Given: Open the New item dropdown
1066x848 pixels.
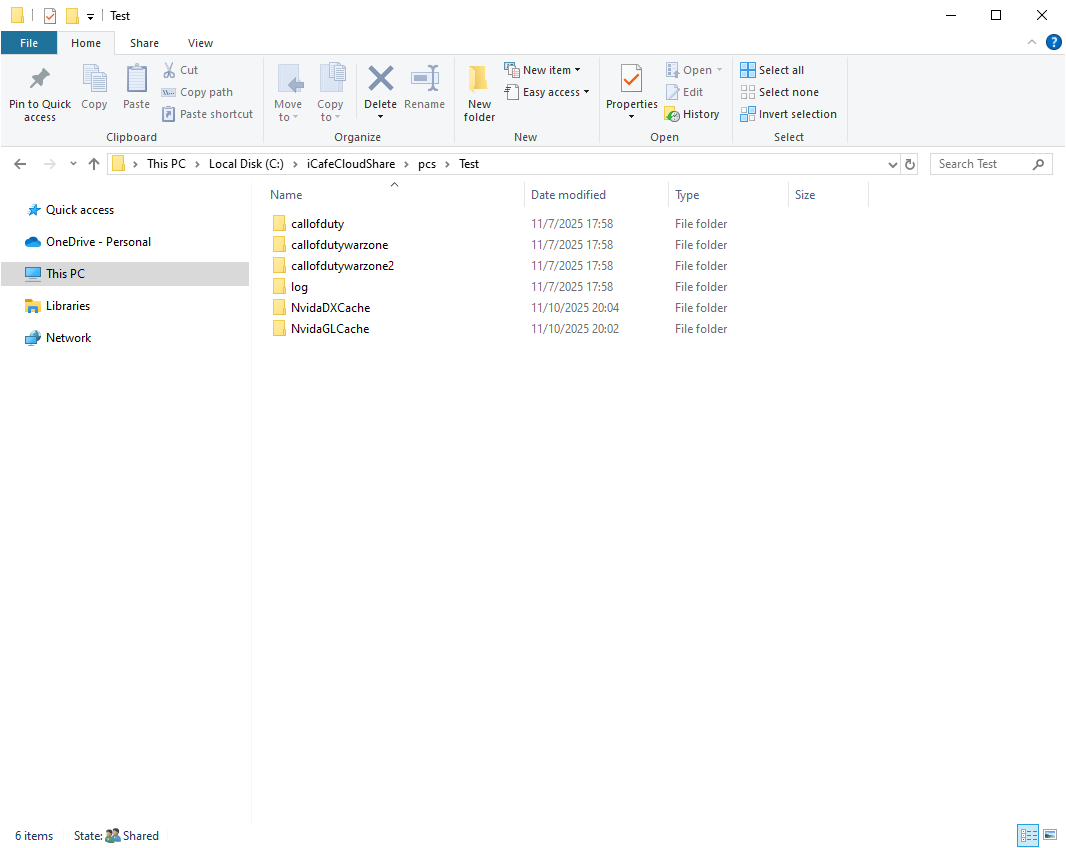Looking at the screenshot, I should [x=545, y=69].
